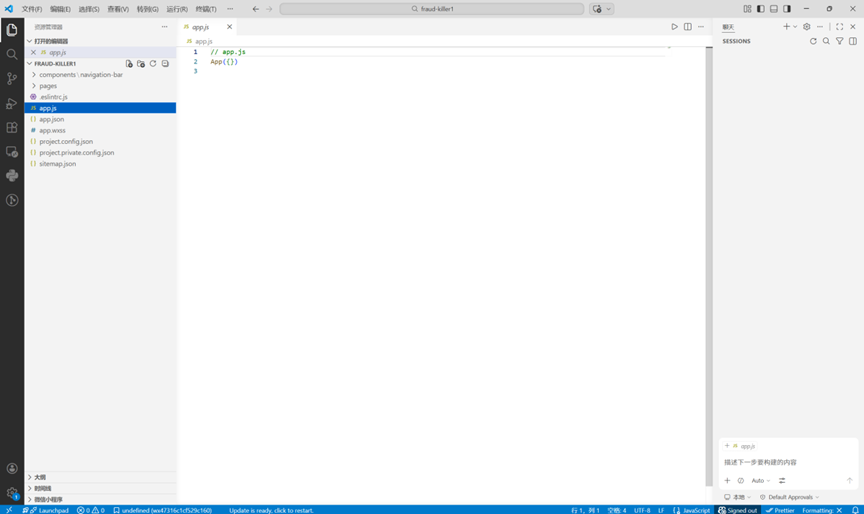Viewport: 864px width, 514px height.
Task: Open the Search view in activity bar
Action: 12,54
